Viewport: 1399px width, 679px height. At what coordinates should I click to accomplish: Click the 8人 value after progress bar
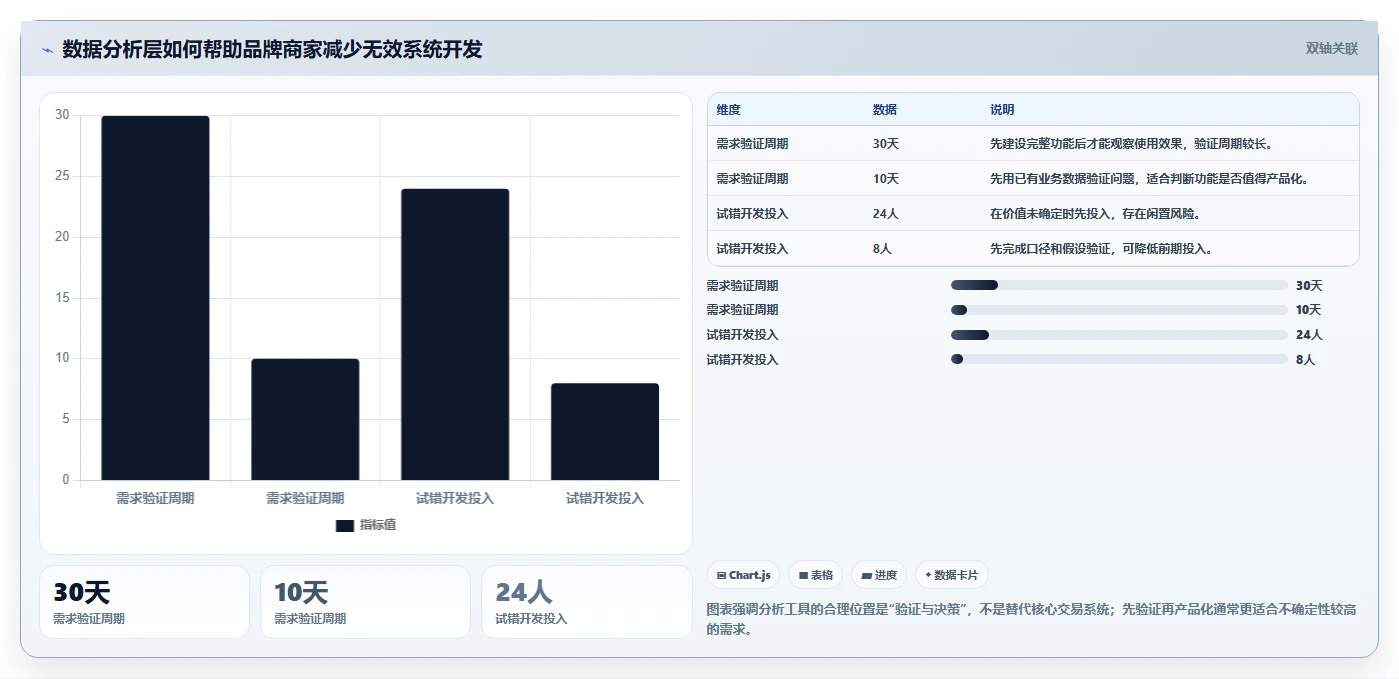[x=1305, y=359]
